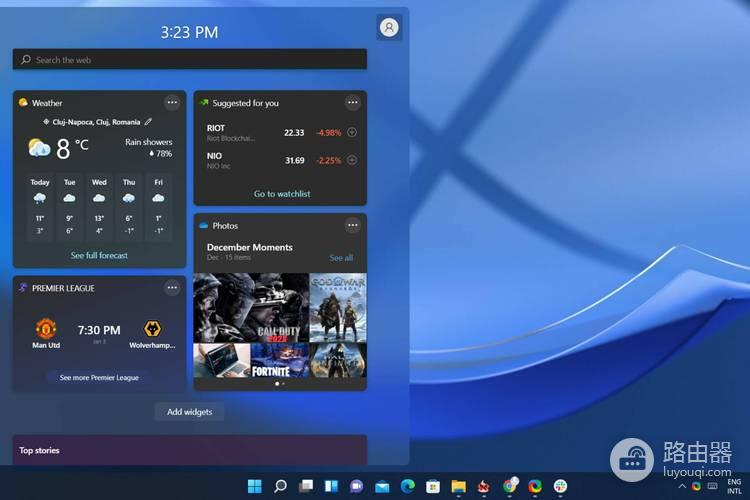This screenshot has width=750, height=500.
Task: Click Go to watchlist link
Action: pyautogui.click(x=281, y=194)
